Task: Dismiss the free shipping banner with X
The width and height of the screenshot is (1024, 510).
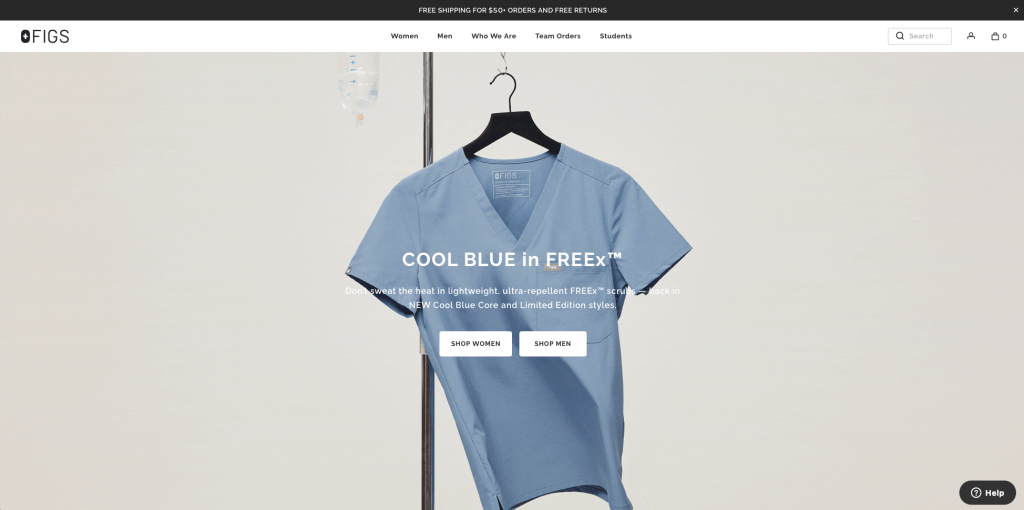Action: pyautogui.click(x=1016, y=10)
